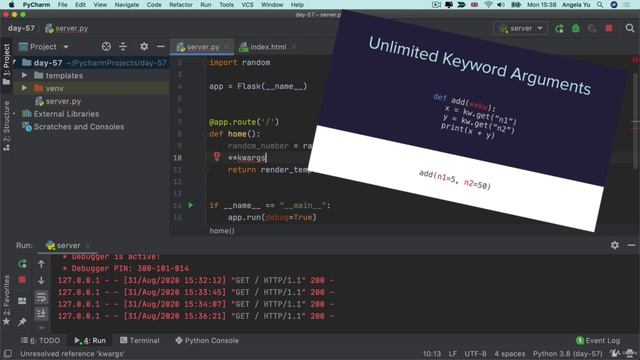Open Search Everywhere magnifier in PyCharm toolbar

(x=630, y=28)
